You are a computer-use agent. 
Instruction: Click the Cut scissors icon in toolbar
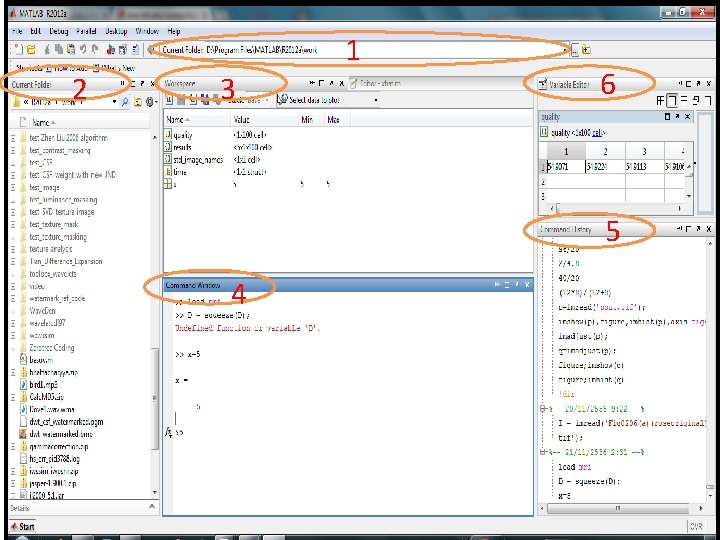coord(47,50)
